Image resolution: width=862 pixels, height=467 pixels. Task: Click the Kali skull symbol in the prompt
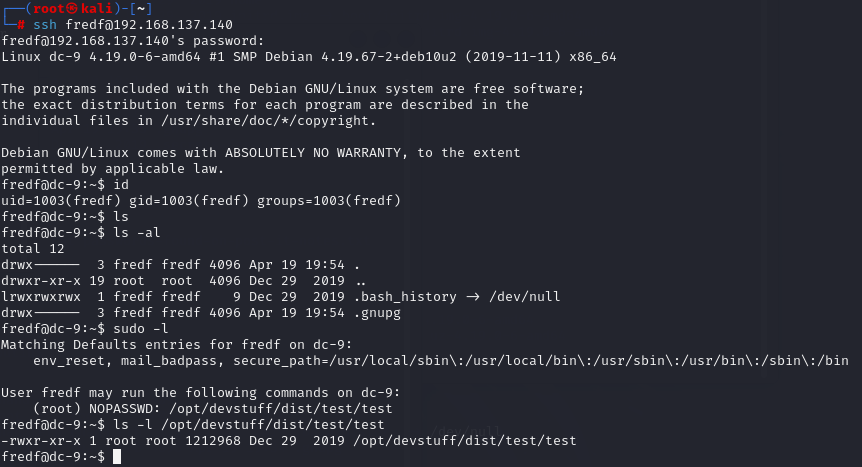tap(69, 8)
